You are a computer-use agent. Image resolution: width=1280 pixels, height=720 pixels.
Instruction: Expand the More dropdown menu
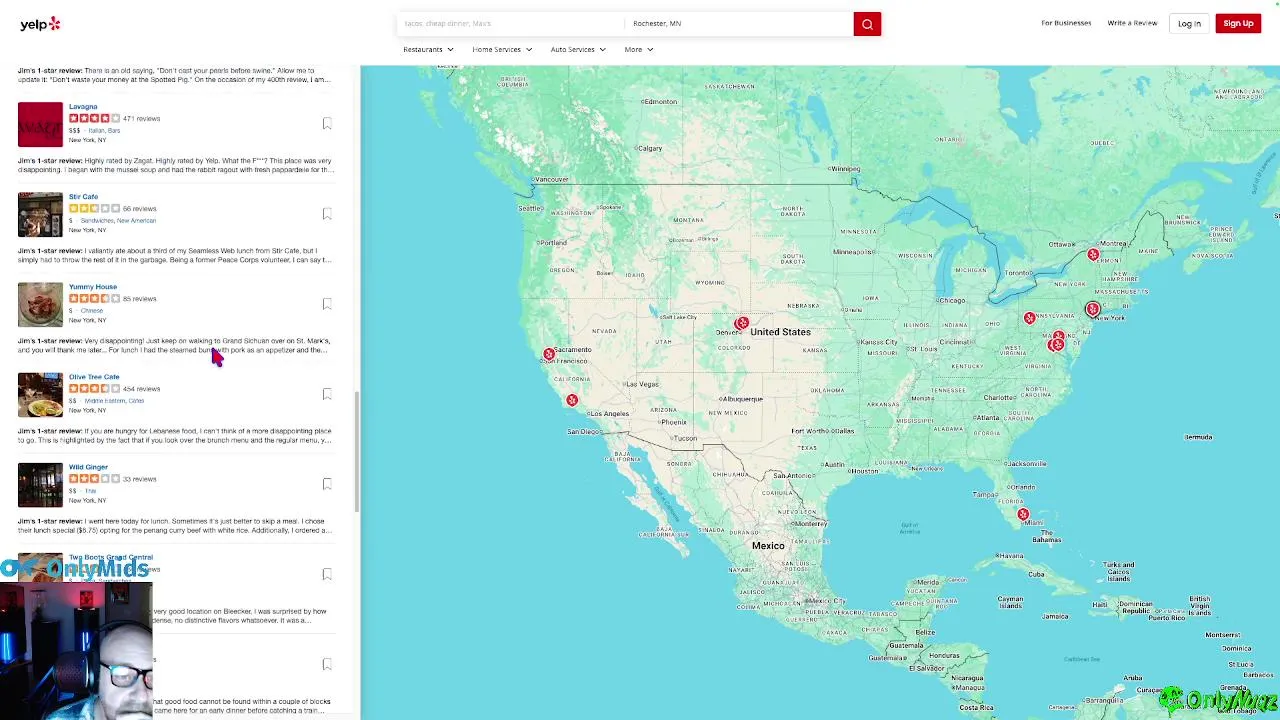[x=639, y=49]
